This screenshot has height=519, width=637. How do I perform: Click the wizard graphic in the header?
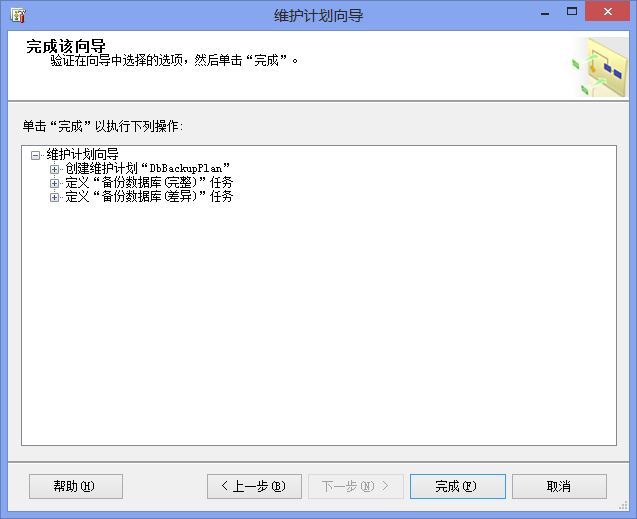pos(599,67)
